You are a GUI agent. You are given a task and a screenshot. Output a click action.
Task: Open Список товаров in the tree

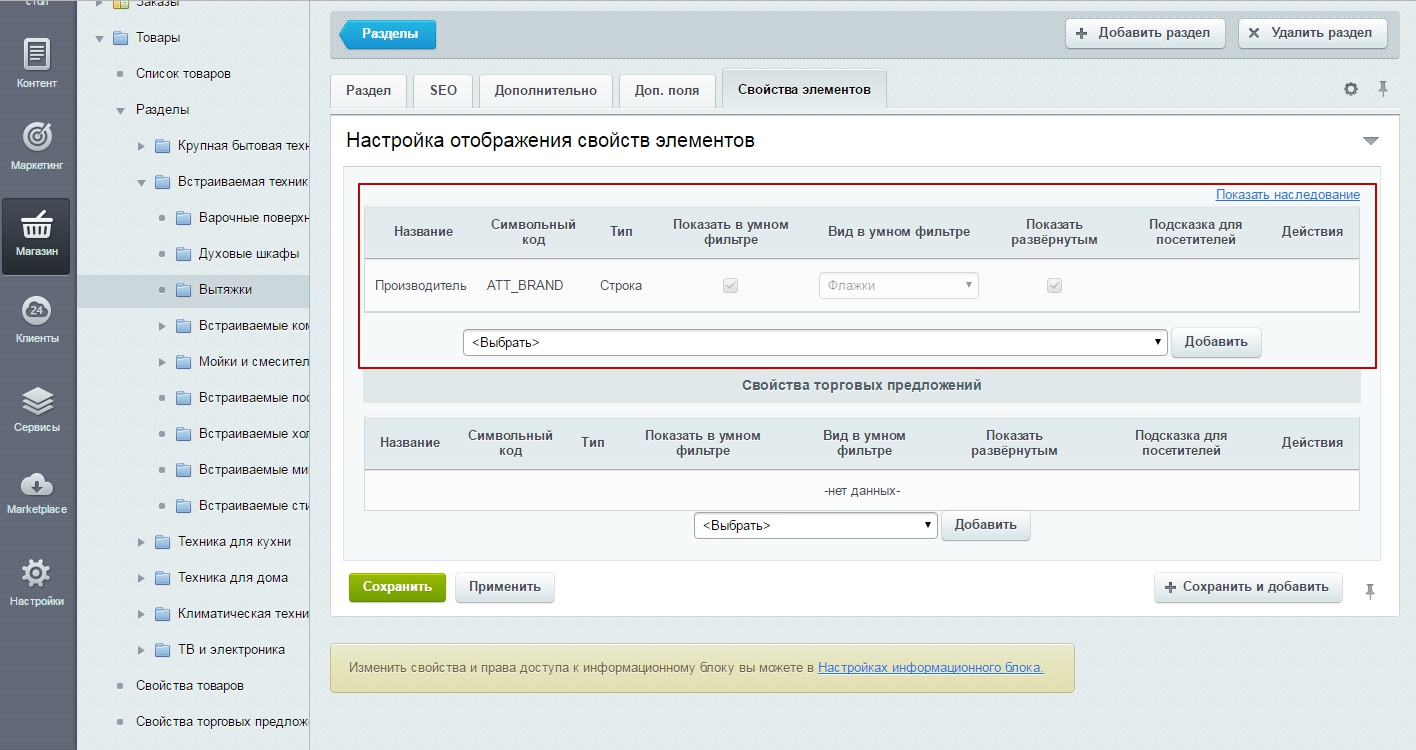(x=183, y=74)
